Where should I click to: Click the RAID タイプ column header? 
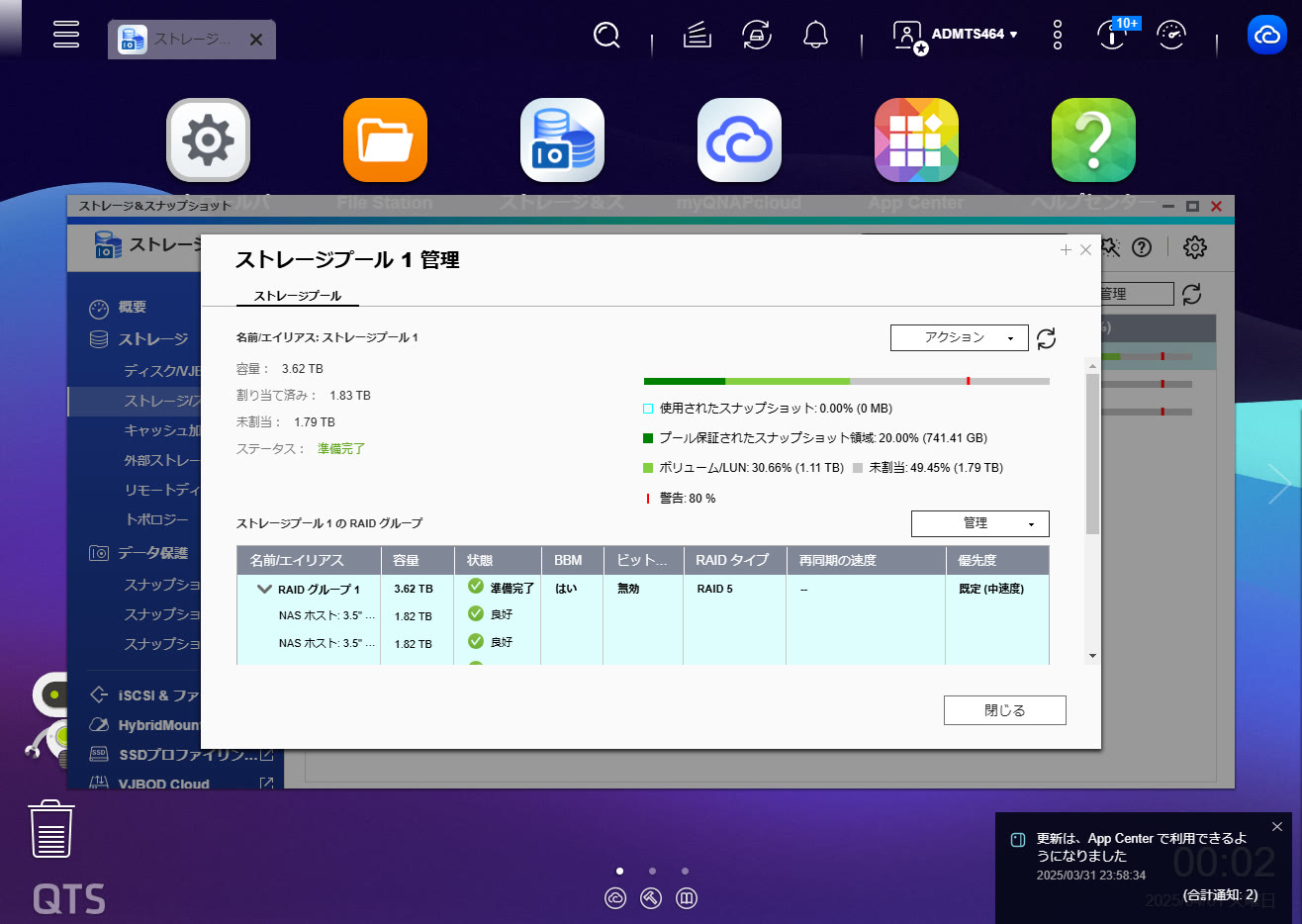[734, 560]
